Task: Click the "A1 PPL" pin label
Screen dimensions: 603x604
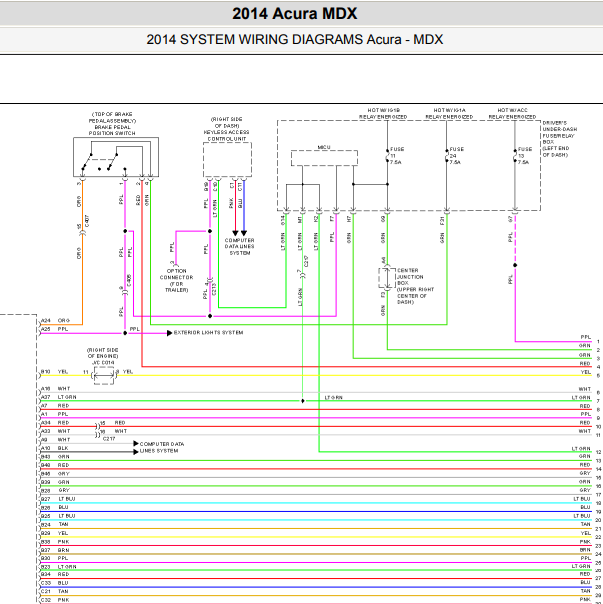Action: coord(54,414)
